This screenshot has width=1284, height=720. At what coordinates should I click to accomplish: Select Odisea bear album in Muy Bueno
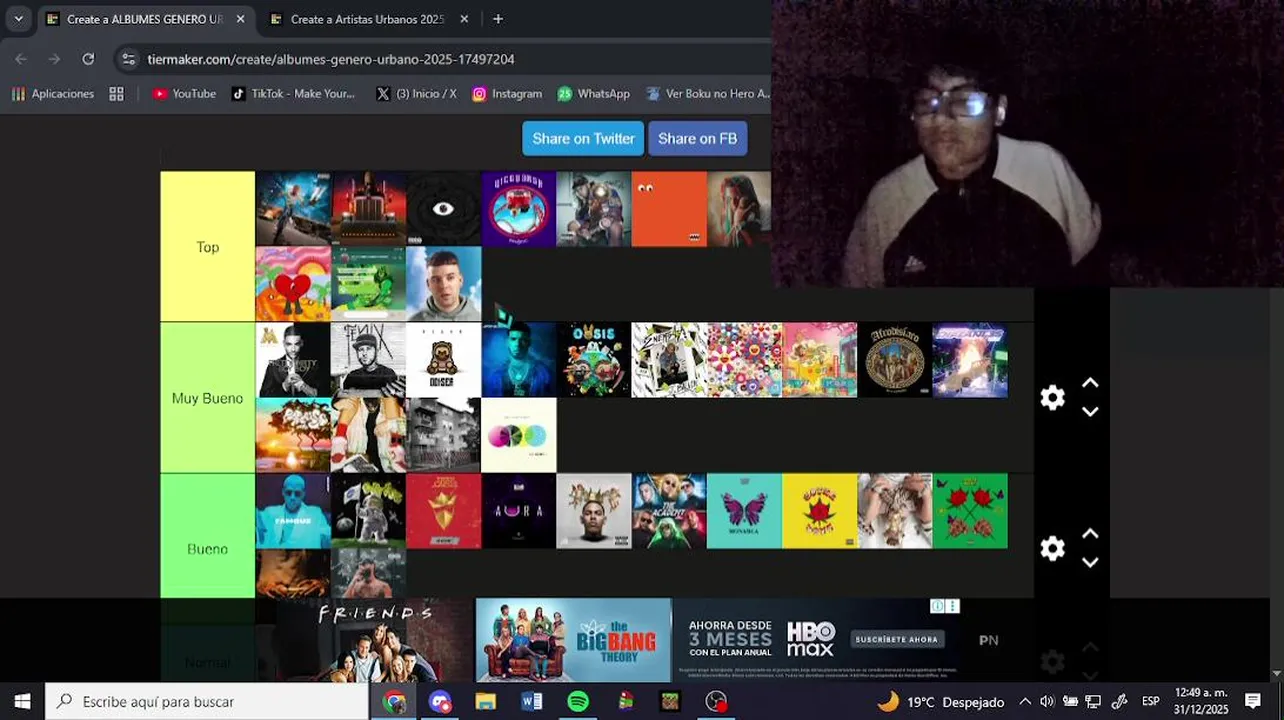click(x=443, y=360)
